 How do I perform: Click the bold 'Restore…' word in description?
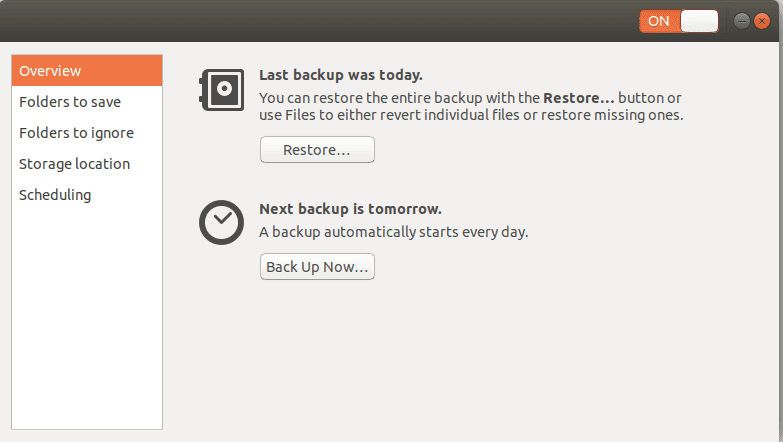579,98
